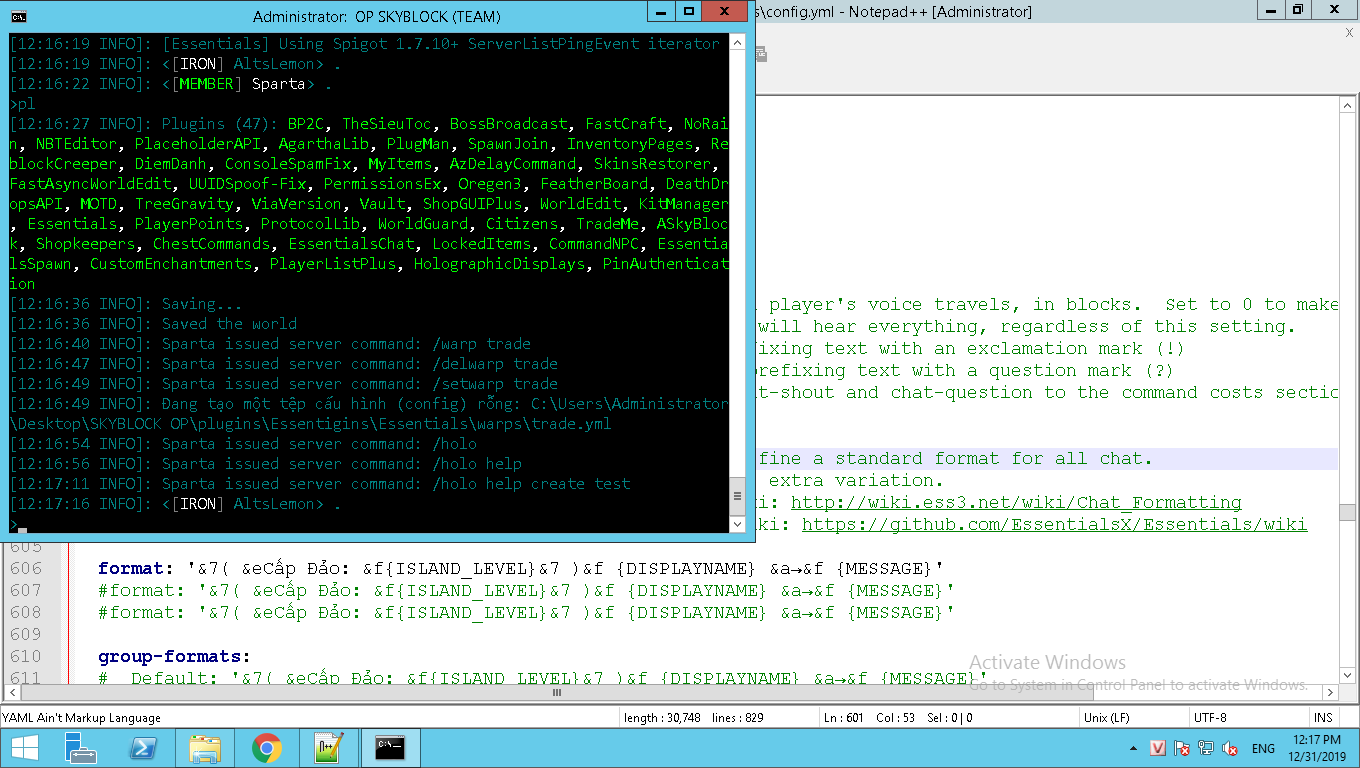1360x768 pixels.
Task: Click the console scrollbar down arrow
Action: (x=738, y=524)
